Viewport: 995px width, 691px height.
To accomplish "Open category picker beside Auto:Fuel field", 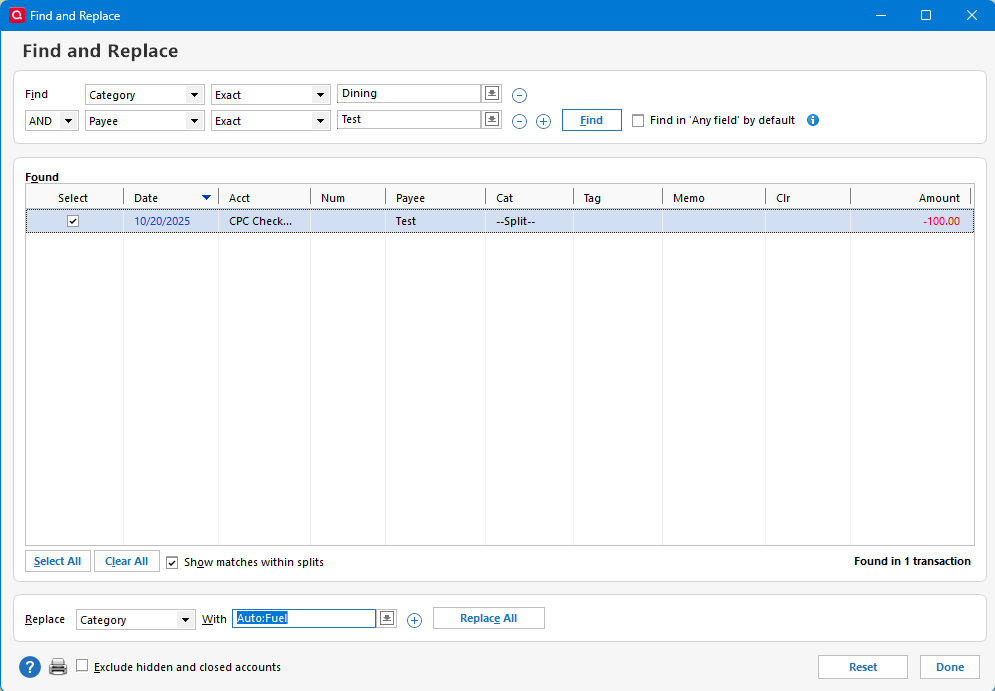I will [x=387, y=618].
